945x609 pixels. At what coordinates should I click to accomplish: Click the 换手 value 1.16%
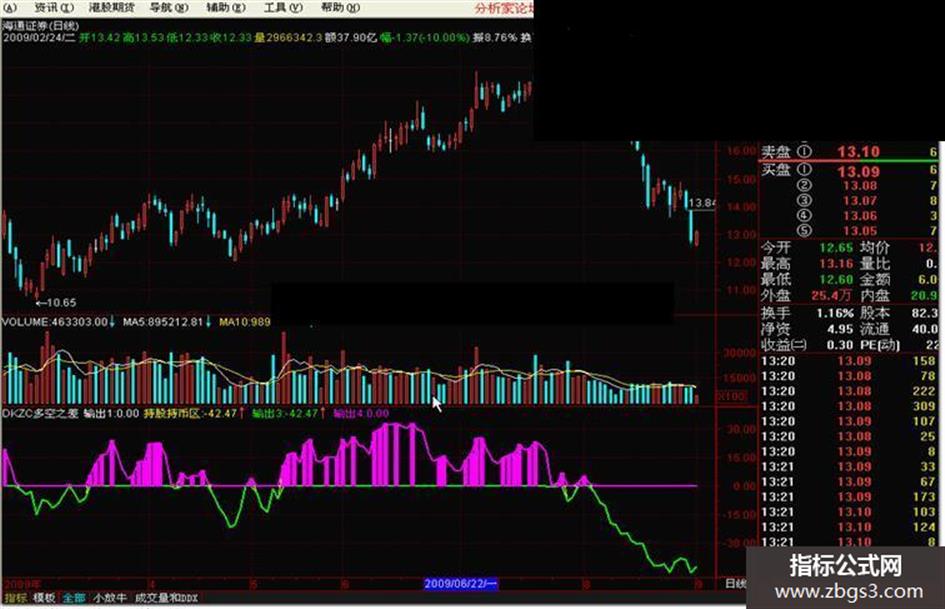point(835,313)
